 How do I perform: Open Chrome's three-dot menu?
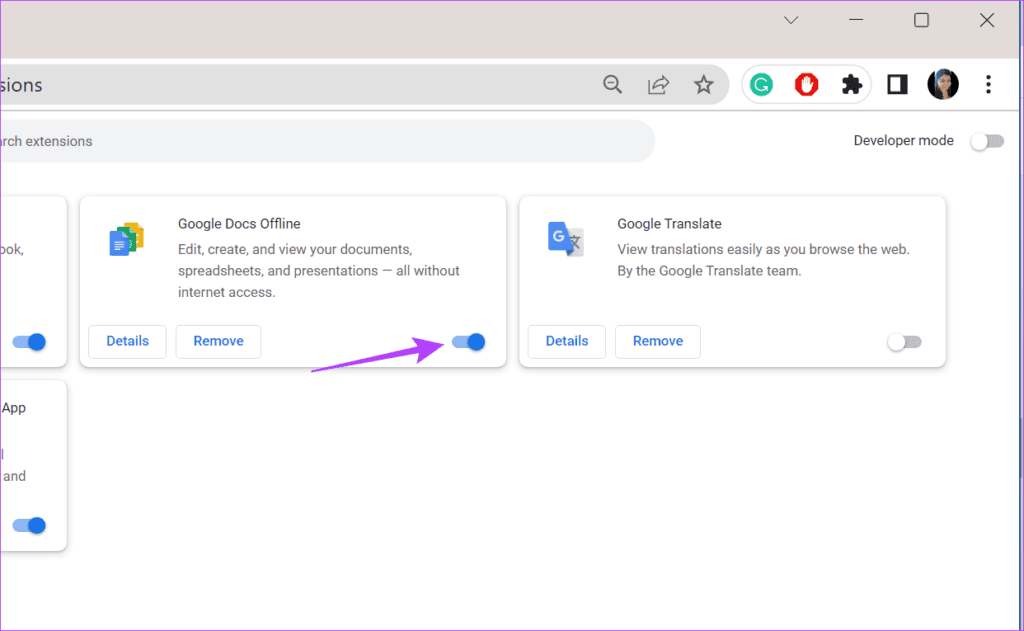pyautogui.click(x=988, y=84)
